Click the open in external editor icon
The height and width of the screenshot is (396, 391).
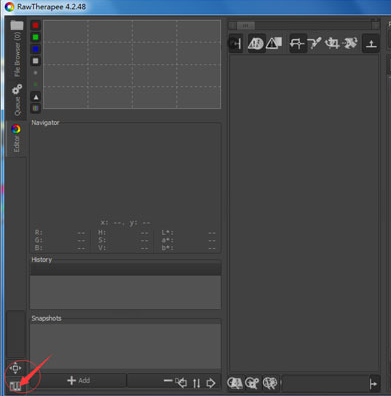[x=270, y=383]
